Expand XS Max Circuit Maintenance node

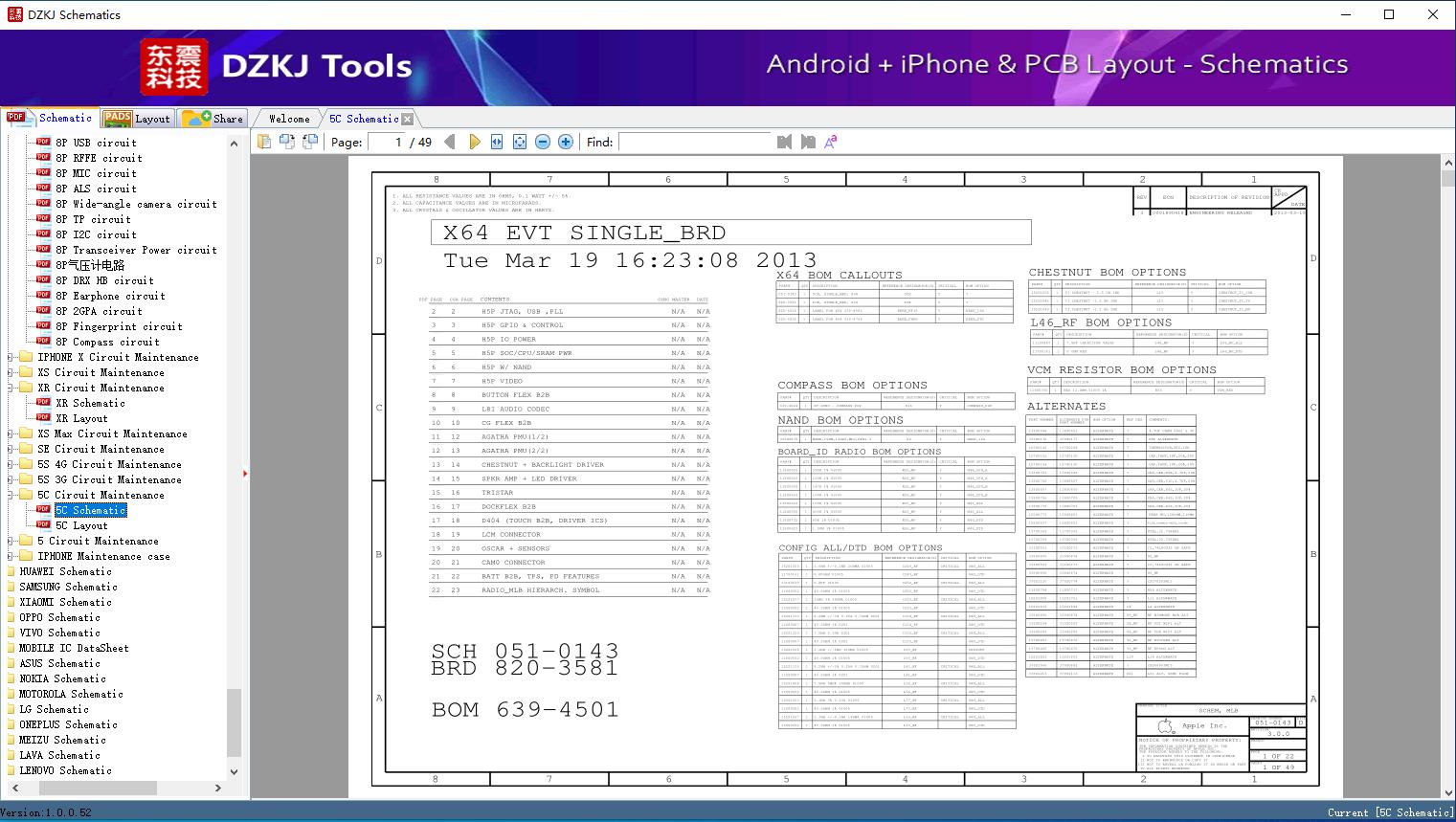11,433
